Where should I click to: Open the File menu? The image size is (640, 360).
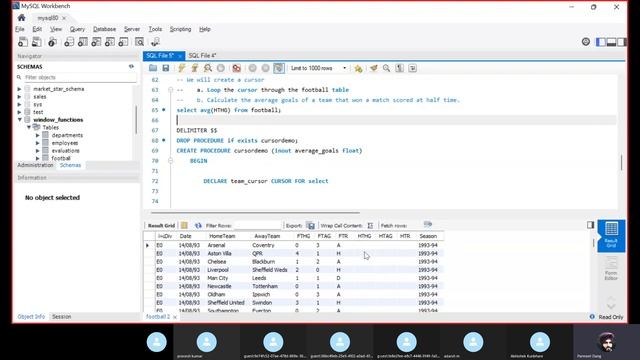point(20,29)
